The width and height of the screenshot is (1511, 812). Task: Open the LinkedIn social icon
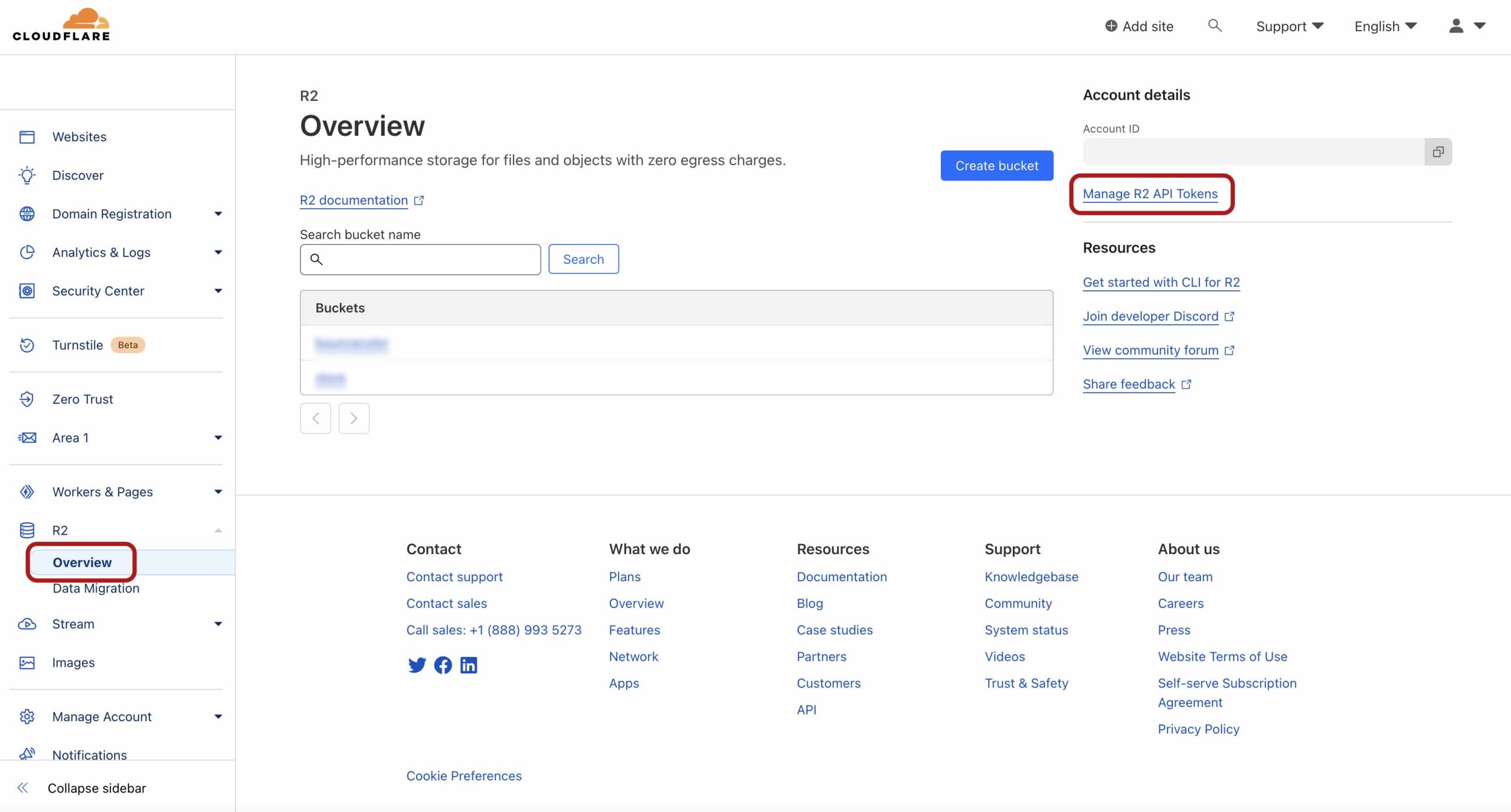(469, 665)
